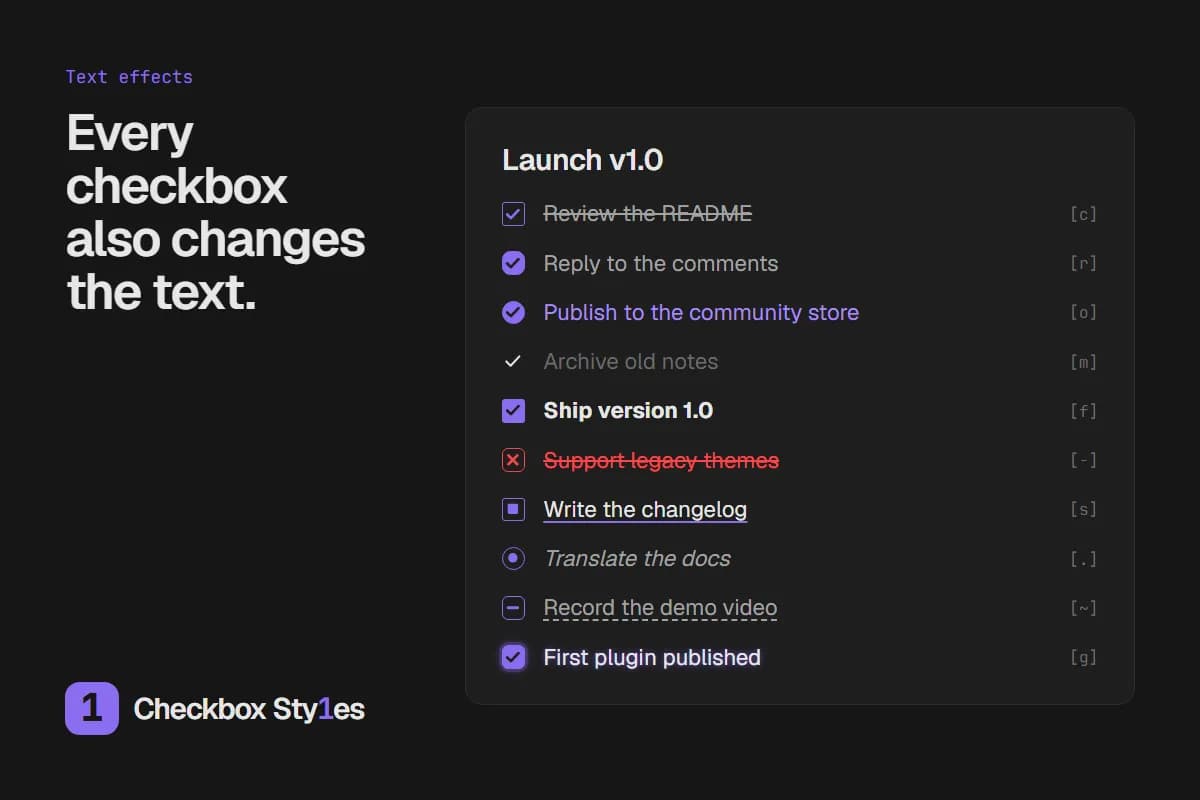
Task: Click the [g] code label
Action: 1083,657
